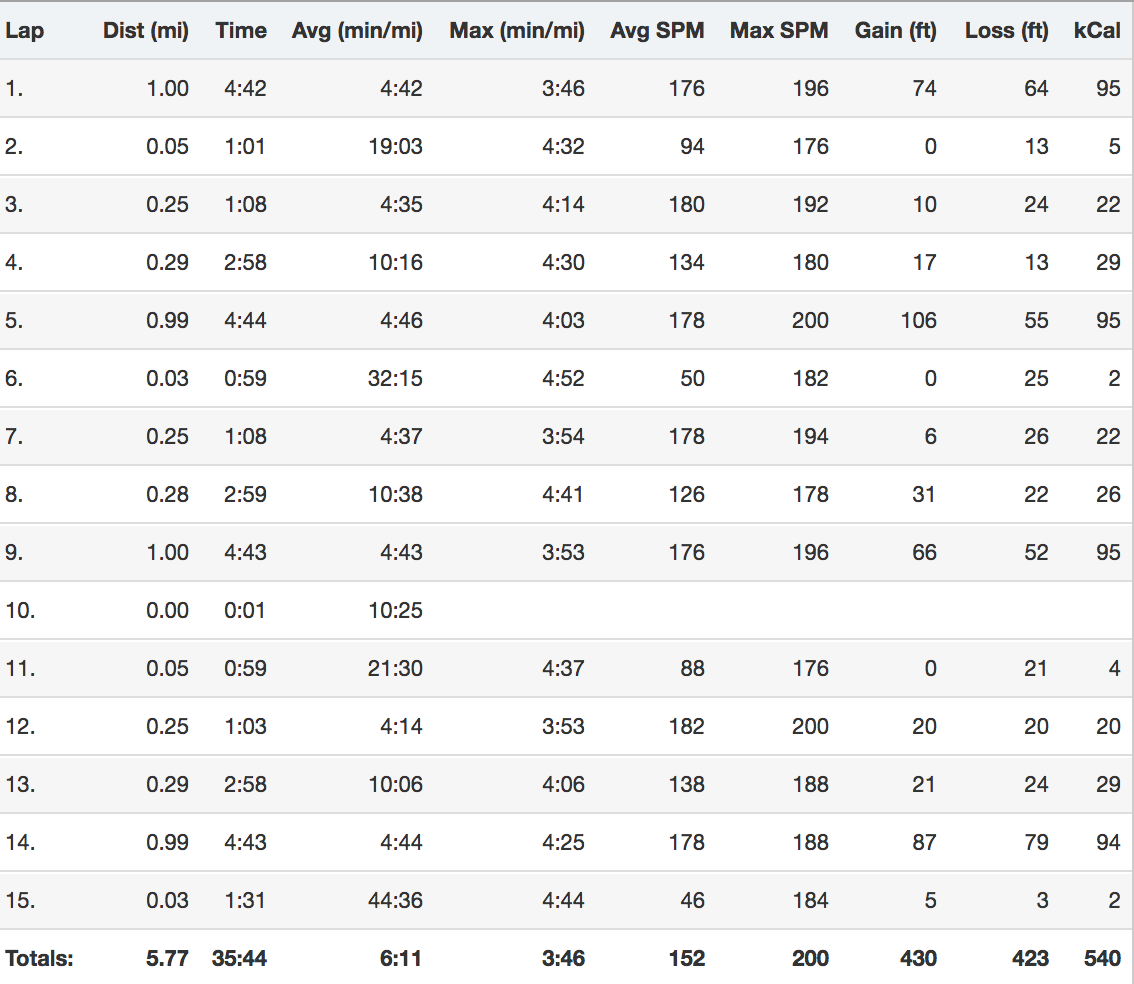
Task: Click the 540 total kCal value
Action: pyautogui.click(x=1102, y=959)
